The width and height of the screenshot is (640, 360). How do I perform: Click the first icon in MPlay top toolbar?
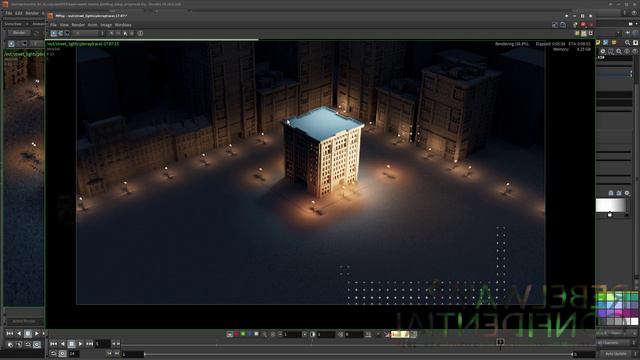point(53,33)
